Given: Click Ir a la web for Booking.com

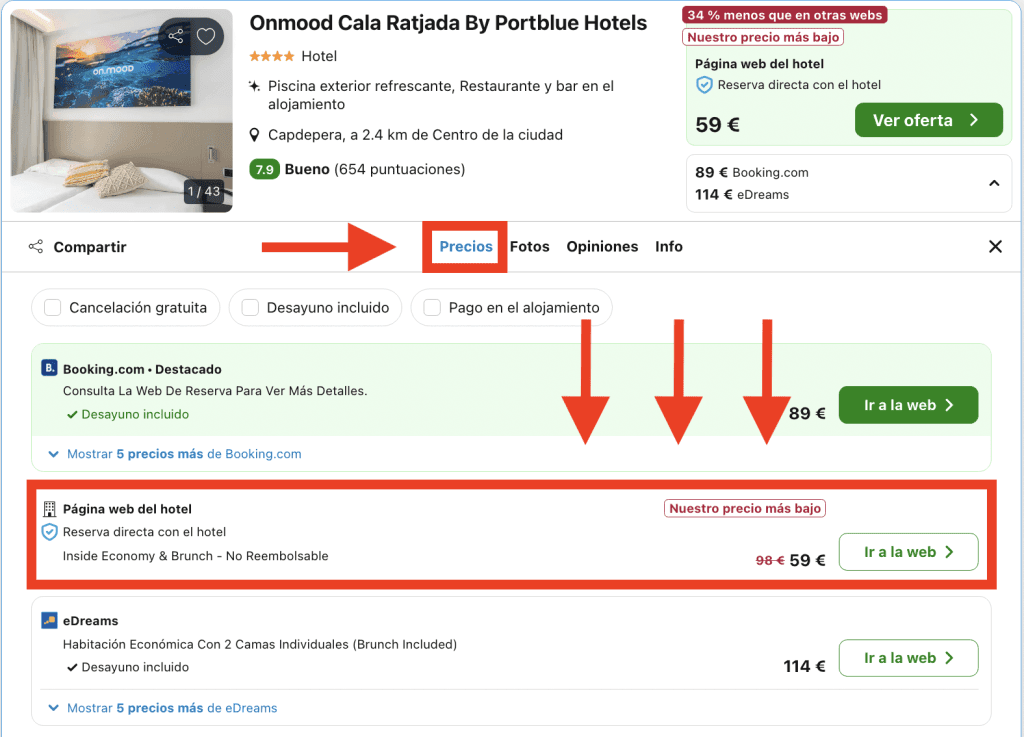Looking at the screenshot, I should tap(907, 405).
